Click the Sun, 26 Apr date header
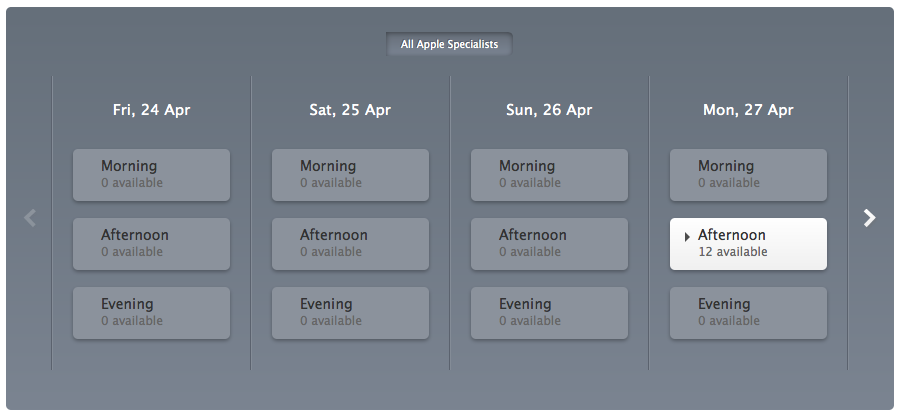 click(549, 110)
